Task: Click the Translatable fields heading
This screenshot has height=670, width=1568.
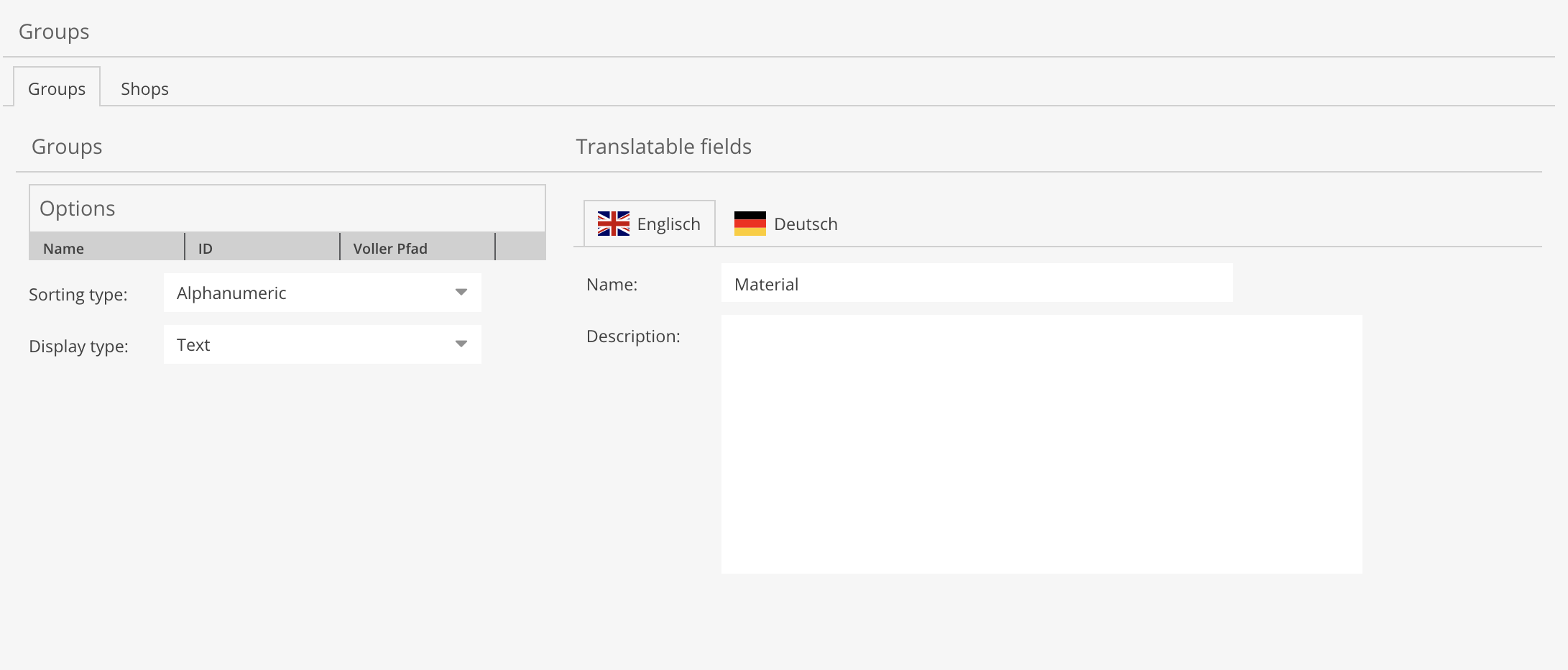Action: (x=663, y=147)
